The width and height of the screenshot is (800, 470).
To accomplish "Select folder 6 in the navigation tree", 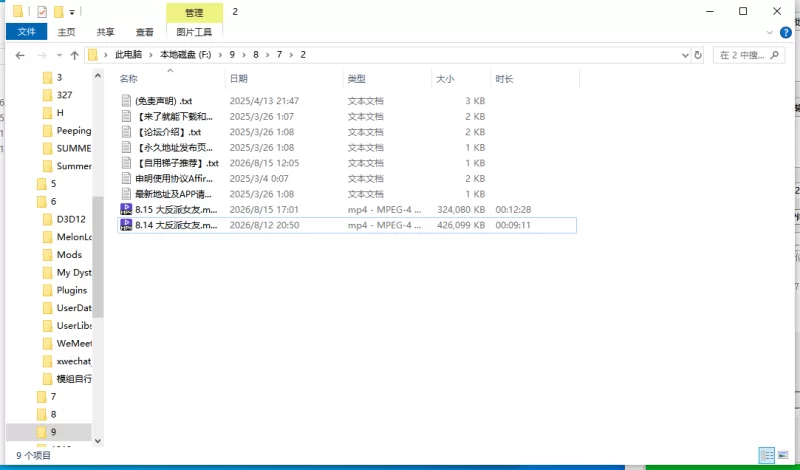I will pyautogui.click(x=53, y=202).
